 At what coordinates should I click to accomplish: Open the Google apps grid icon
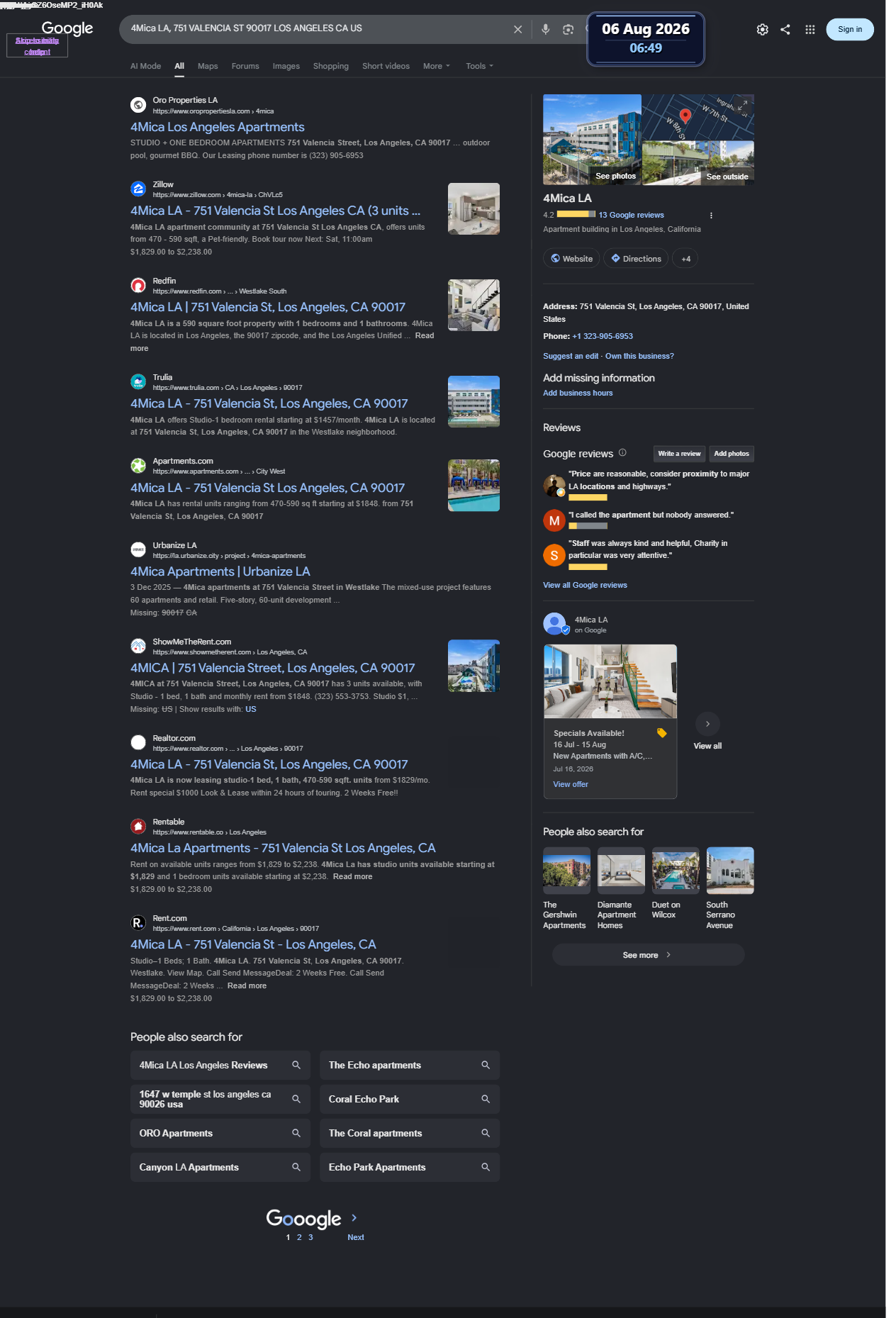click(x=810, y=29)
